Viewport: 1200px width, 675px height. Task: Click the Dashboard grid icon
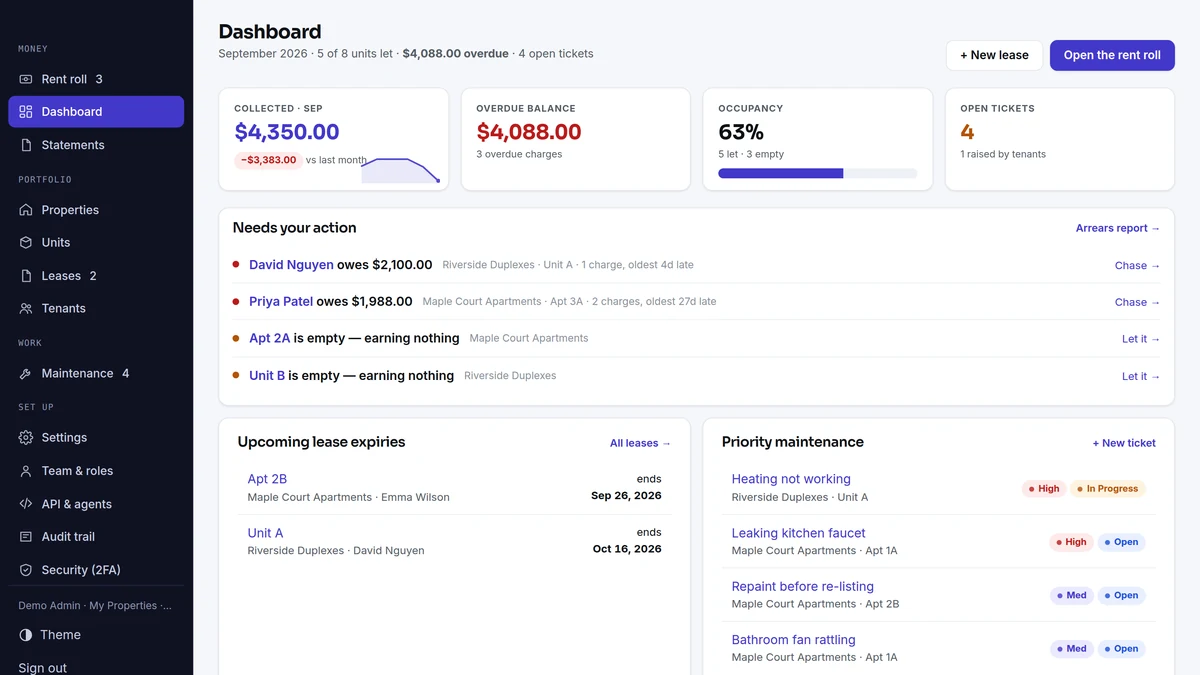tap(26, 112)
